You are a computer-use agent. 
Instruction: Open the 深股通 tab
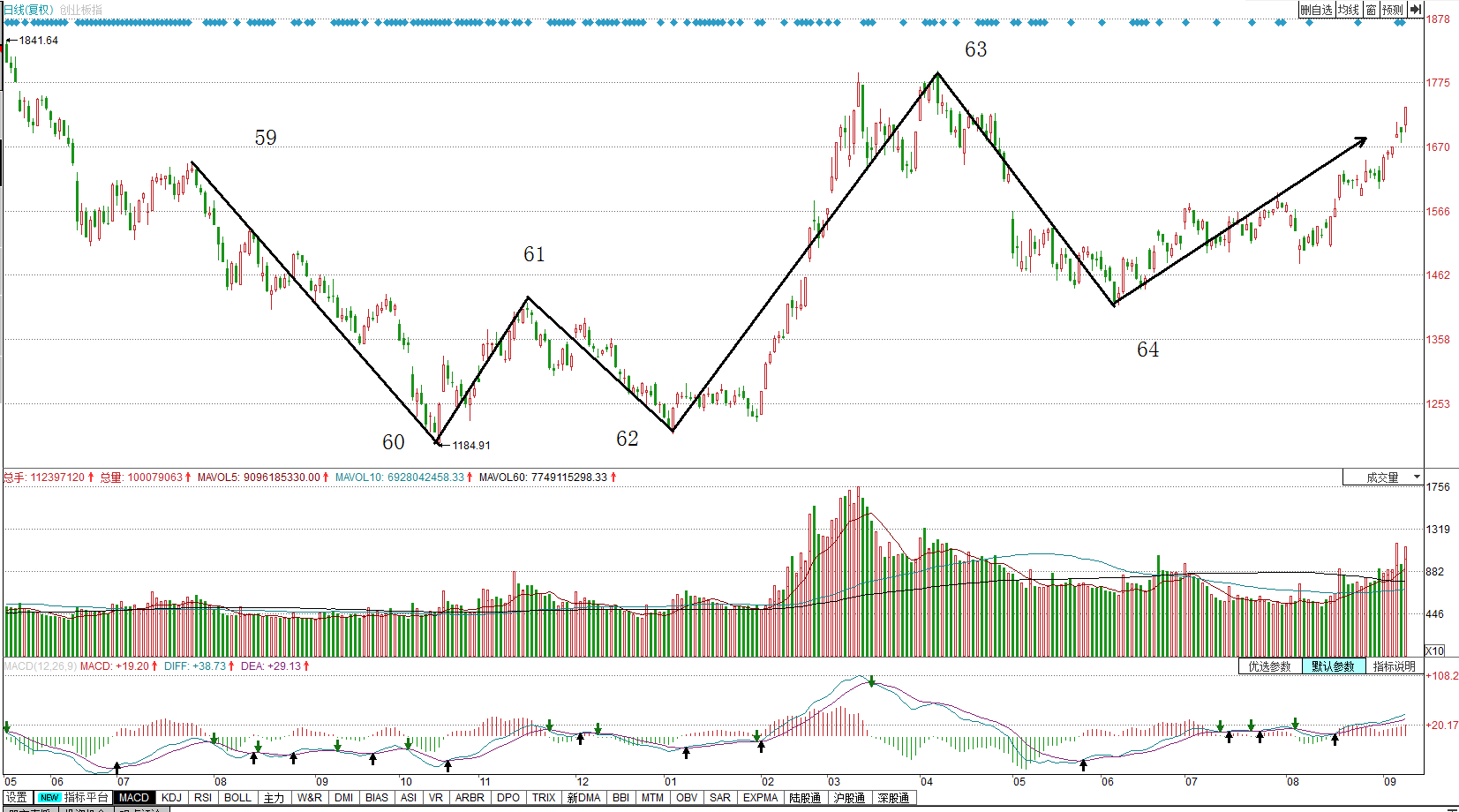click(893, 797)
